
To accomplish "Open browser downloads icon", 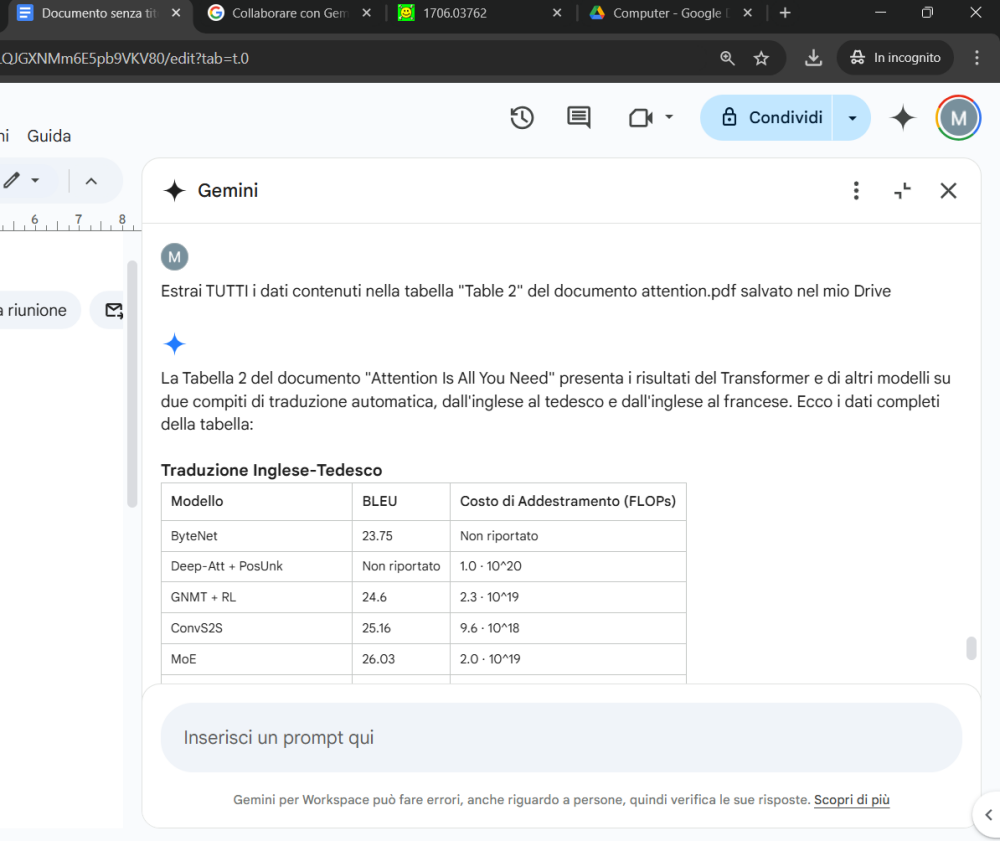I will click(813, 58).
